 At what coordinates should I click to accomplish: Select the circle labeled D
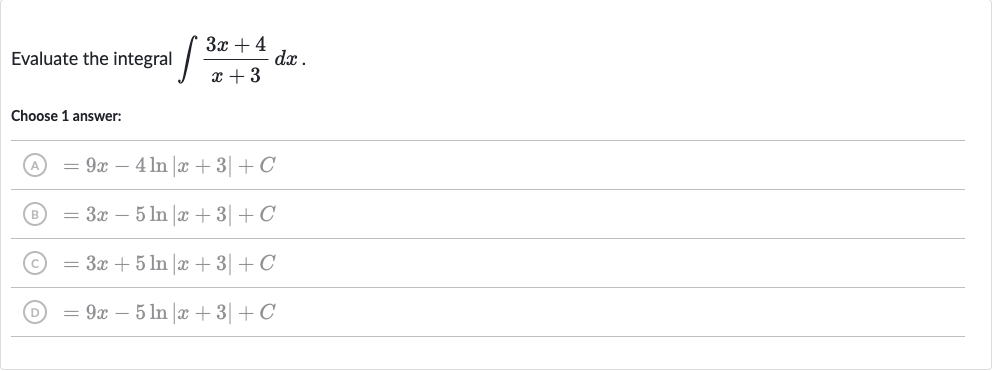35,312
